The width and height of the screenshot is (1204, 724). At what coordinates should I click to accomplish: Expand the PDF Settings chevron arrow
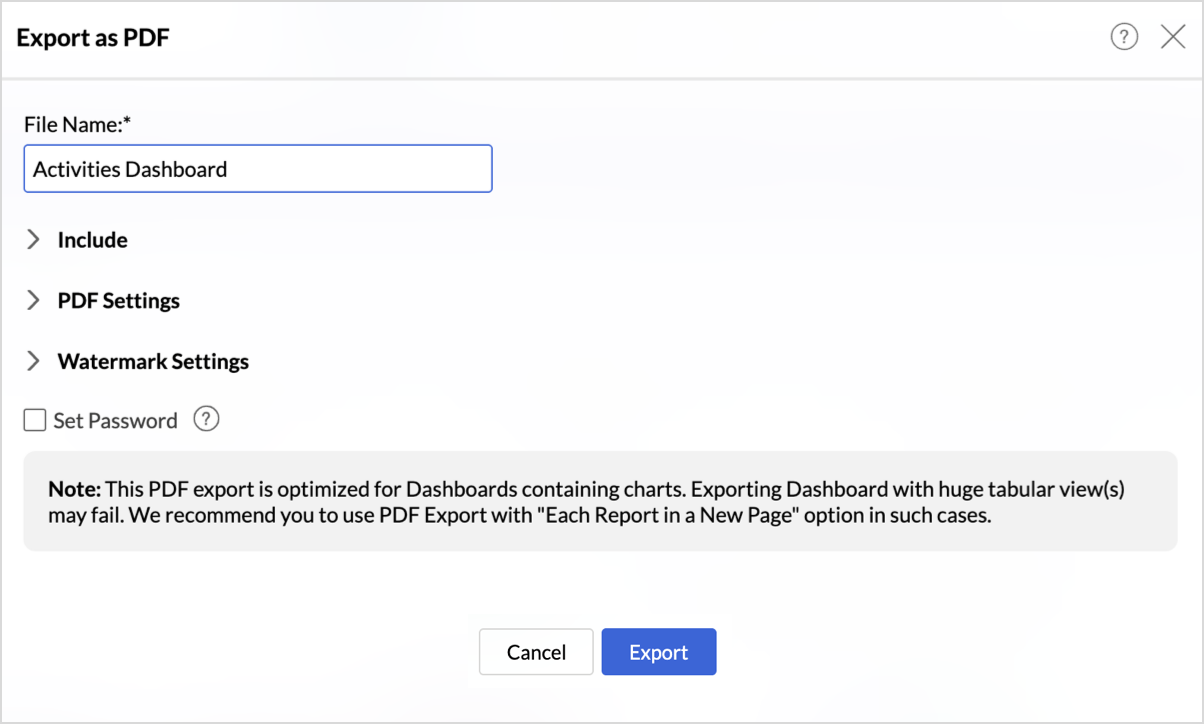tap(34, 301)
